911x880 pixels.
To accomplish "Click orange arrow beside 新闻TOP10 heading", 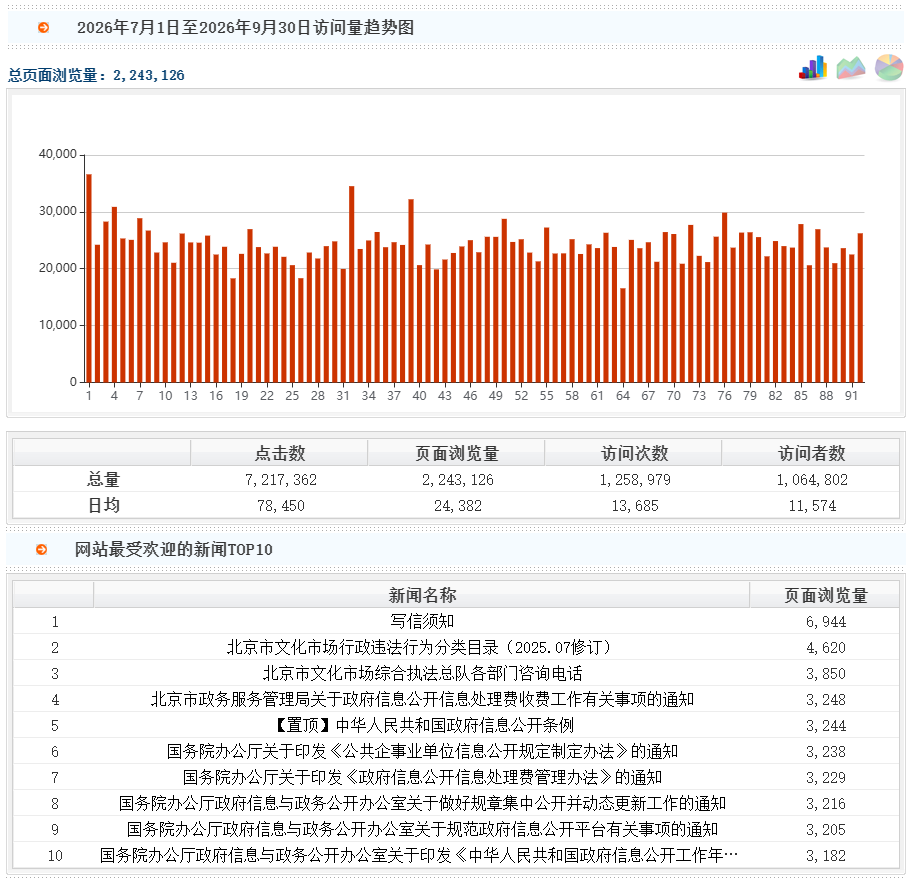I will coord(42,549).
